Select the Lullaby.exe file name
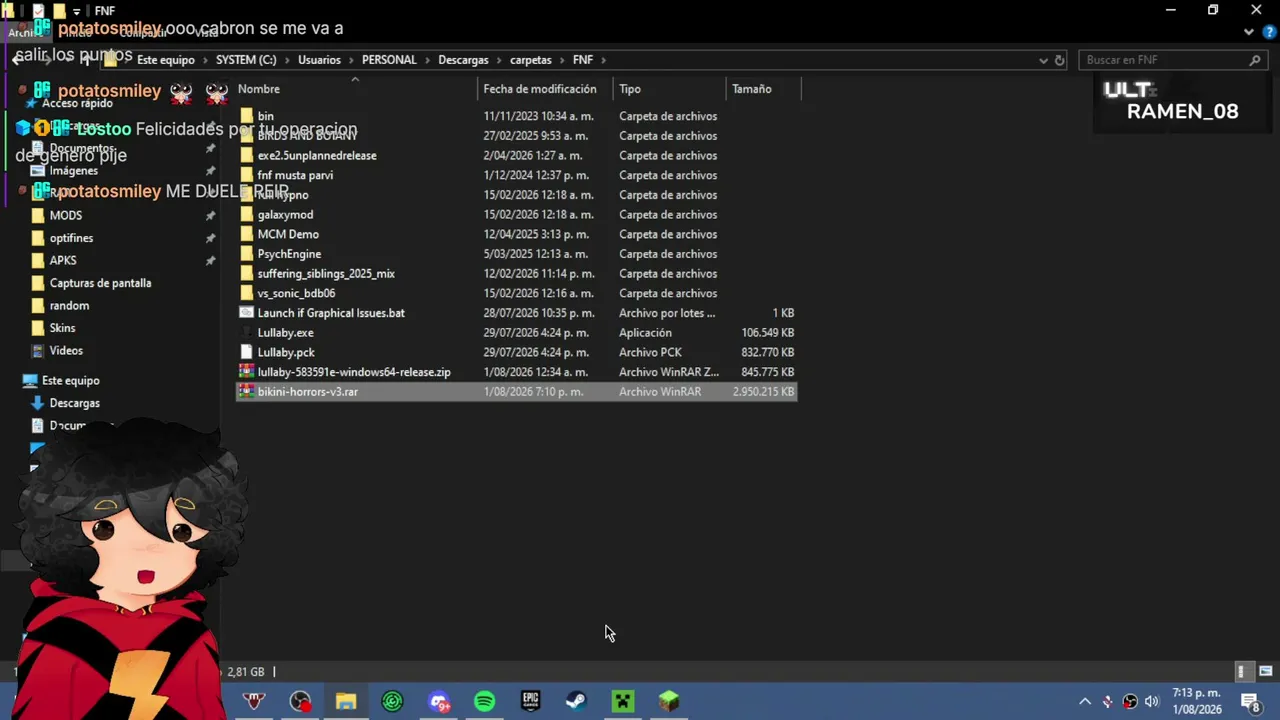The height and width of the screenshot is (720, 1280). pyautogui.click(x=285, y=333)
